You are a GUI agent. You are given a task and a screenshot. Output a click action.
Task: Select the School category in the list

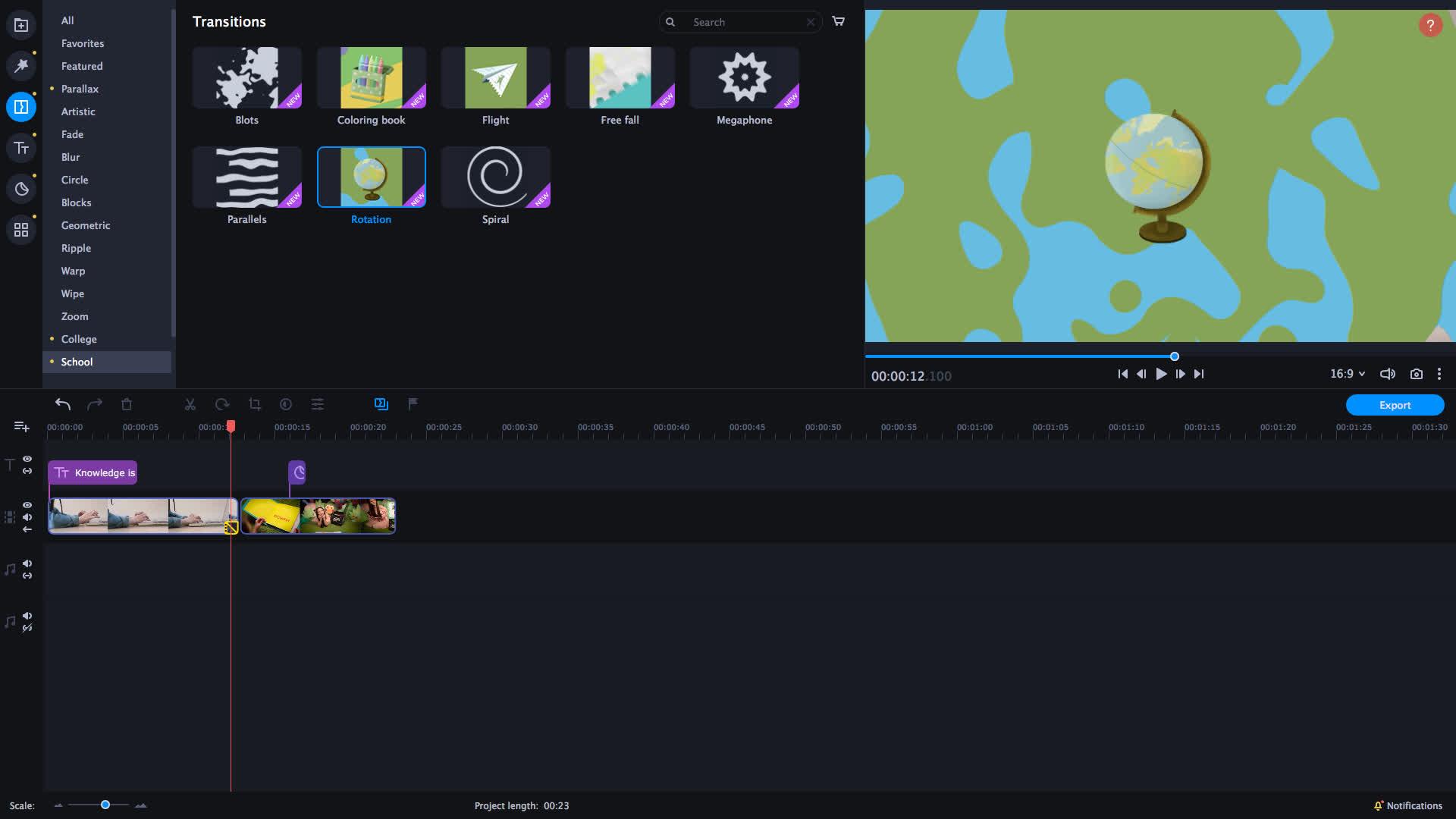coord(77,362)
